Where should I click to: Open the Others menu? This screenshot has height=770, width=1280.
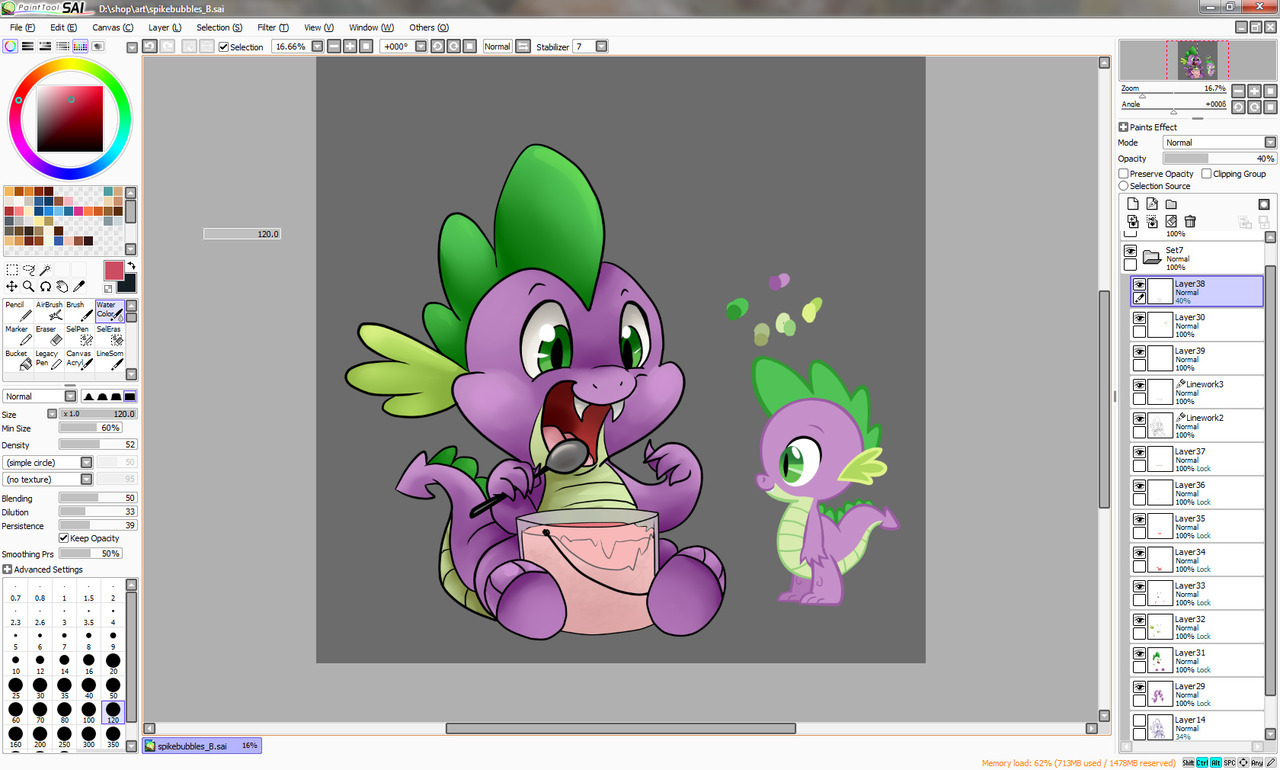pos(429,28)
